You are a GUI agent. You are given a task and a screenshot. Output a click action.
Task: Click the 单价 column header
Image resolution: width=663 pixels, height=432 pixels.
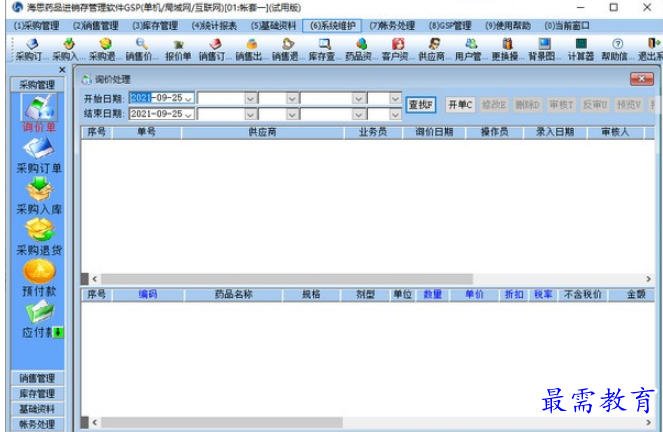click(474, 295)
